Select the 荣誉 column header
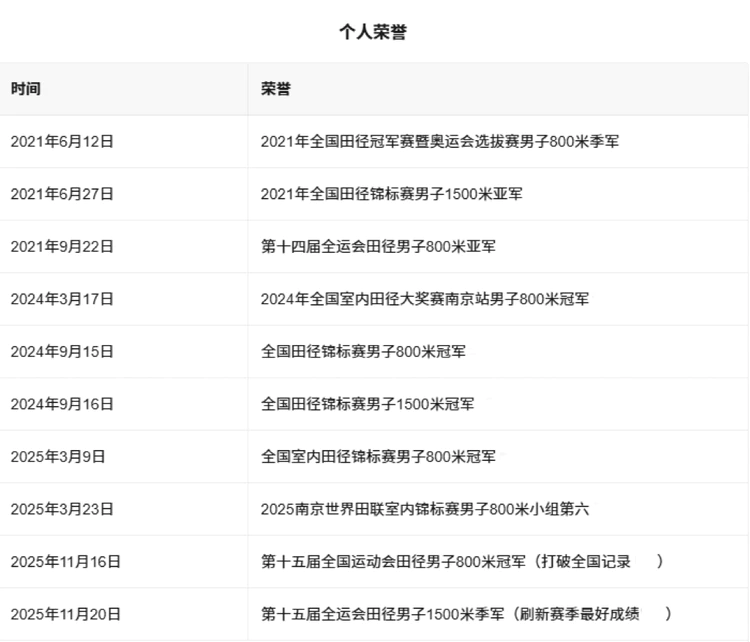Viewport: 750px width, 642px height. 276,89
